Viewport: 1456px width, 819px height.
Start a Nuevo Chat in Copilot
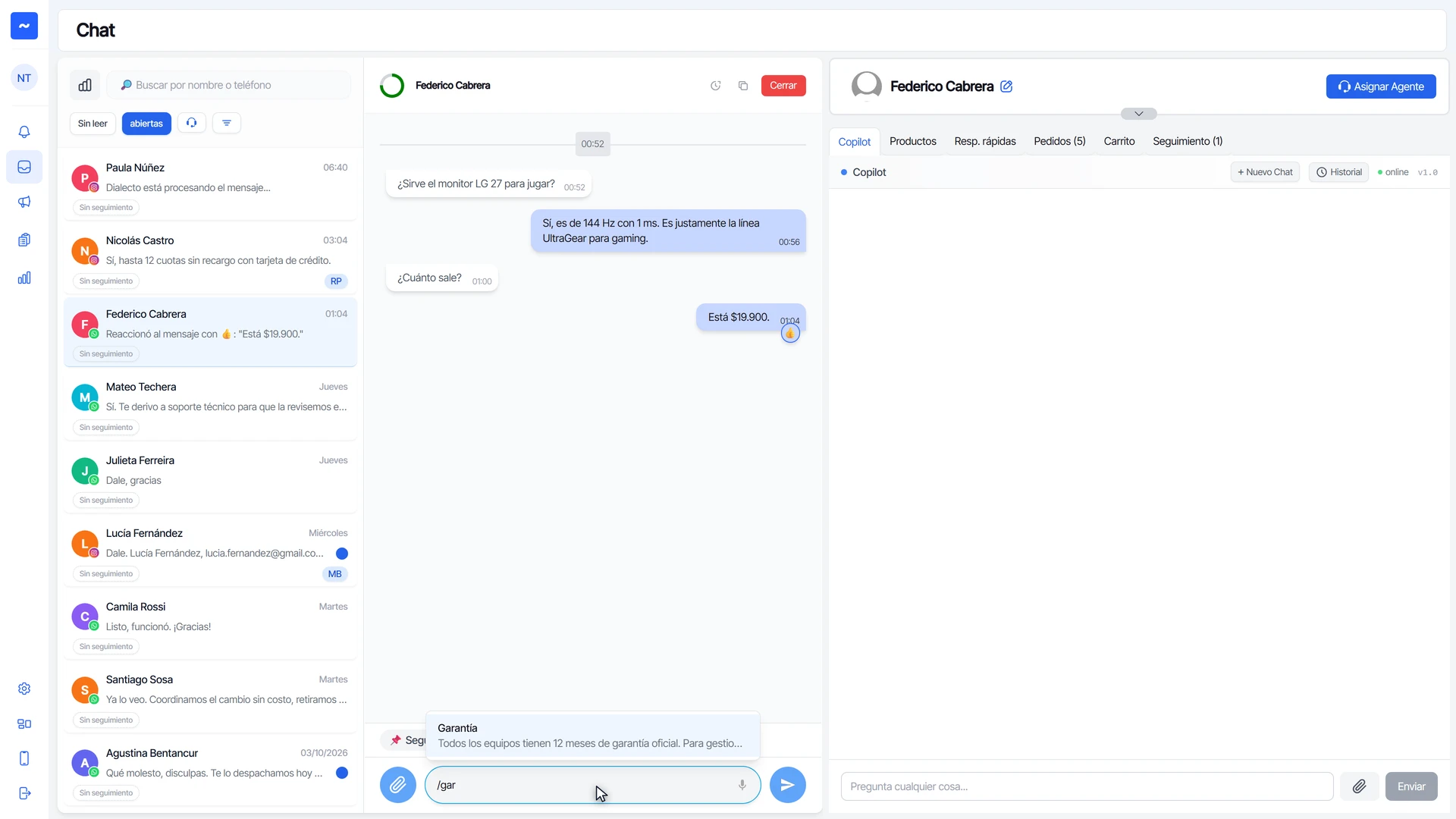[1265, 172]
